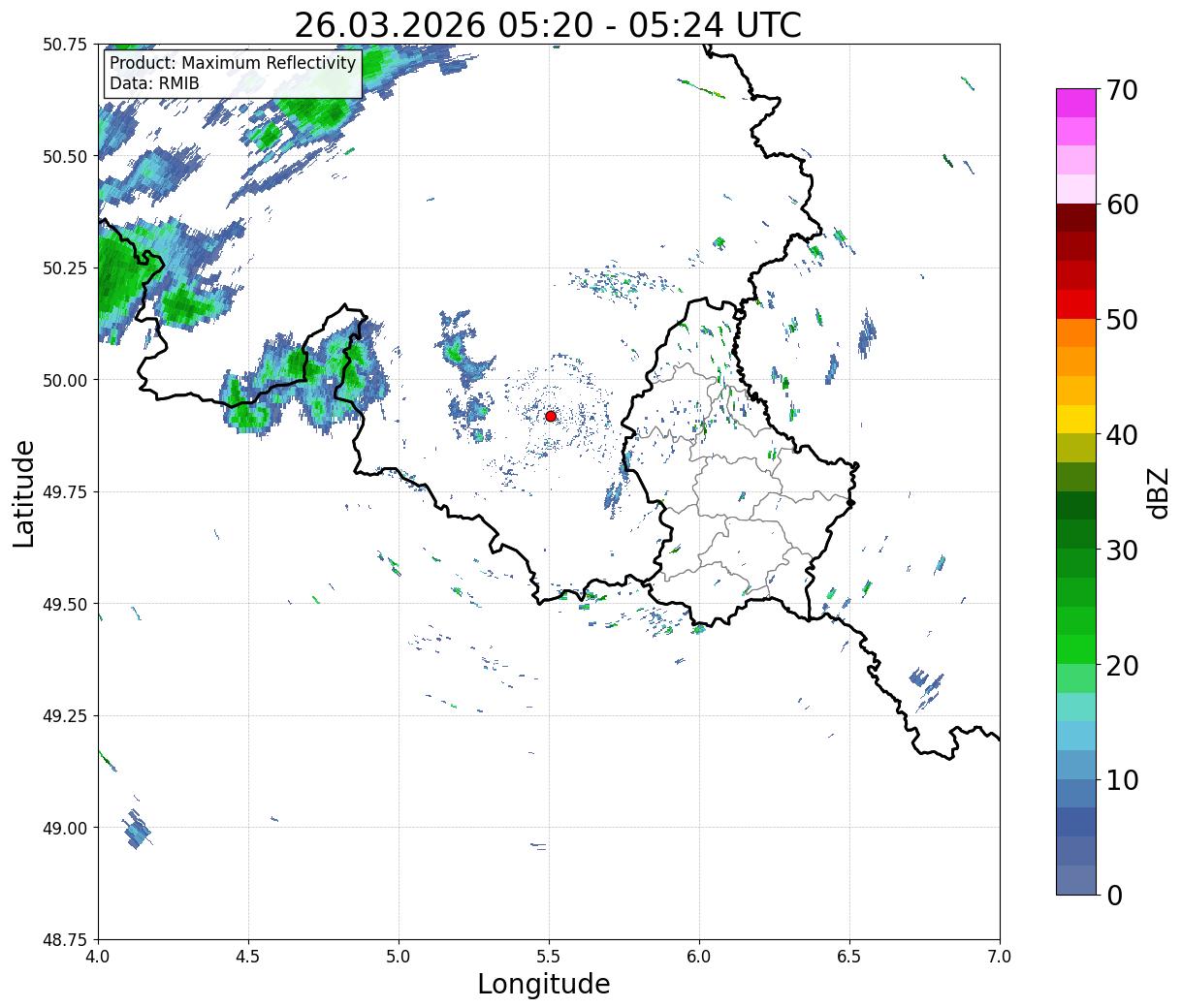This screenshot has height=1008, width=1182.
Task: Click the colorbar tick label 10
Action: coord(1121,780)
